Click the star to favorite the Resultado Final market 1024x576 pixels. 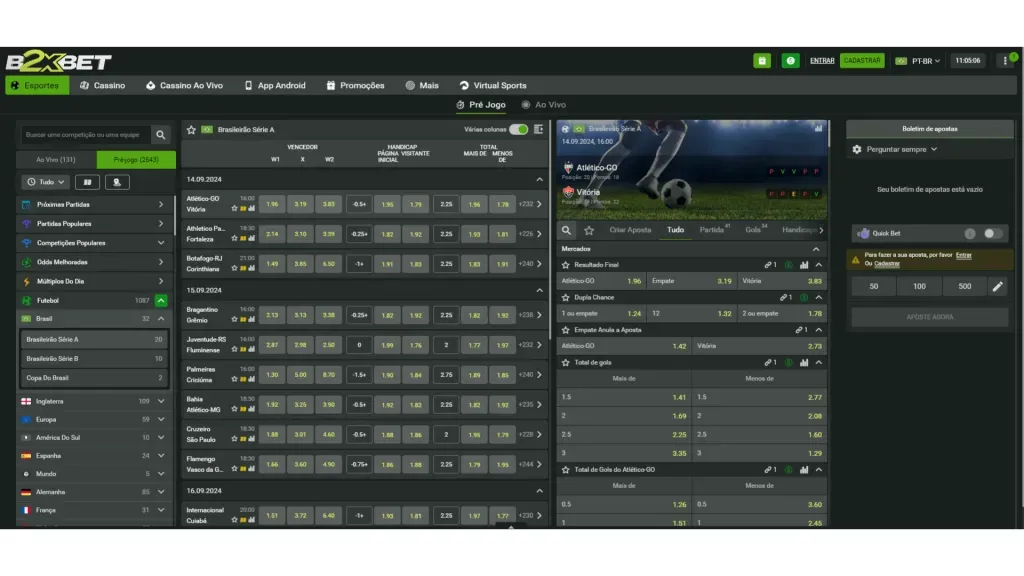[x=564, y=265]
